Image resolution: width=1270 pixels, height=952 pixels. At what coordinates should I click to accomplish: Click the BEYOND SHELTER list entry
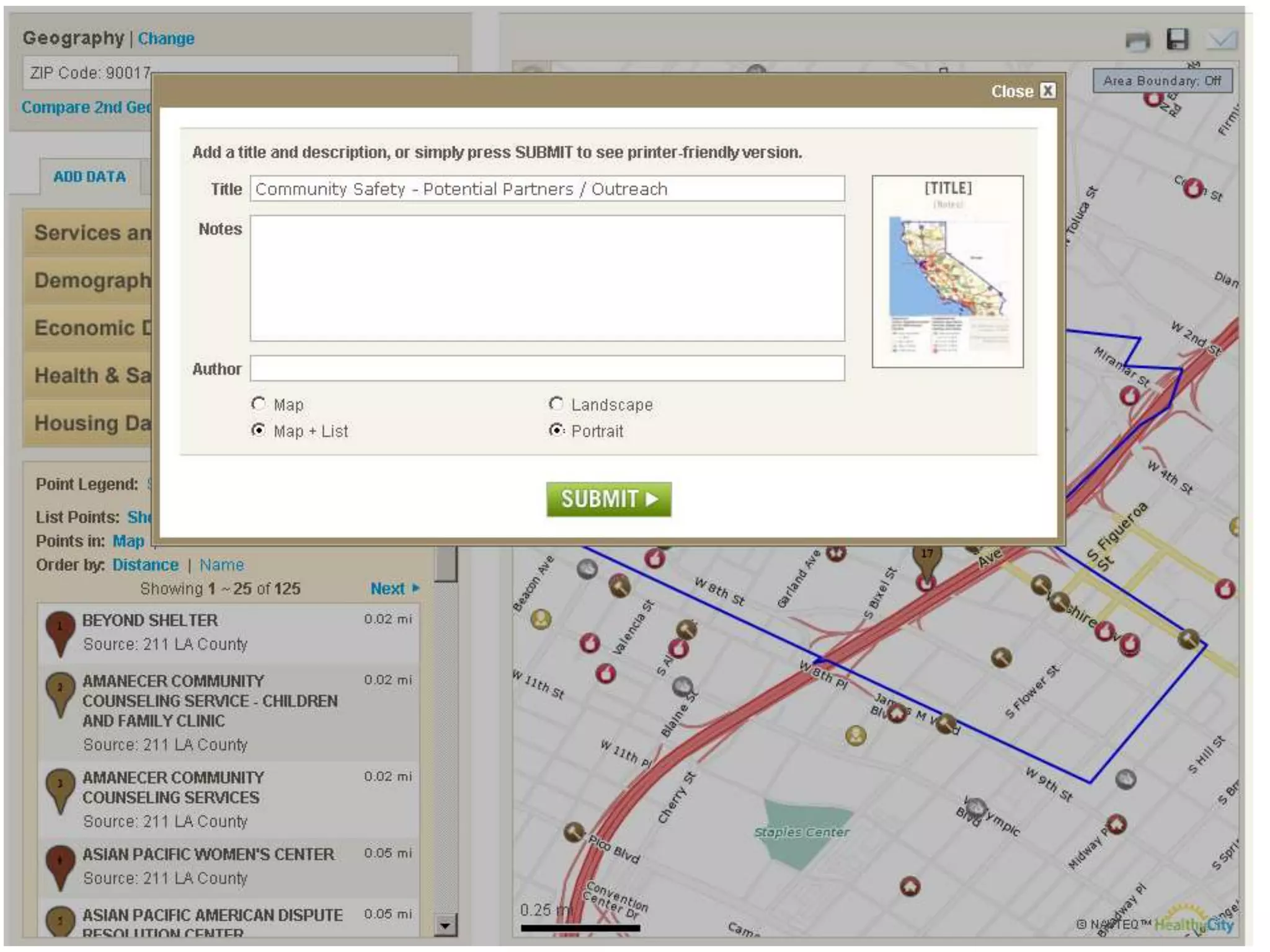tap(228, 632)
